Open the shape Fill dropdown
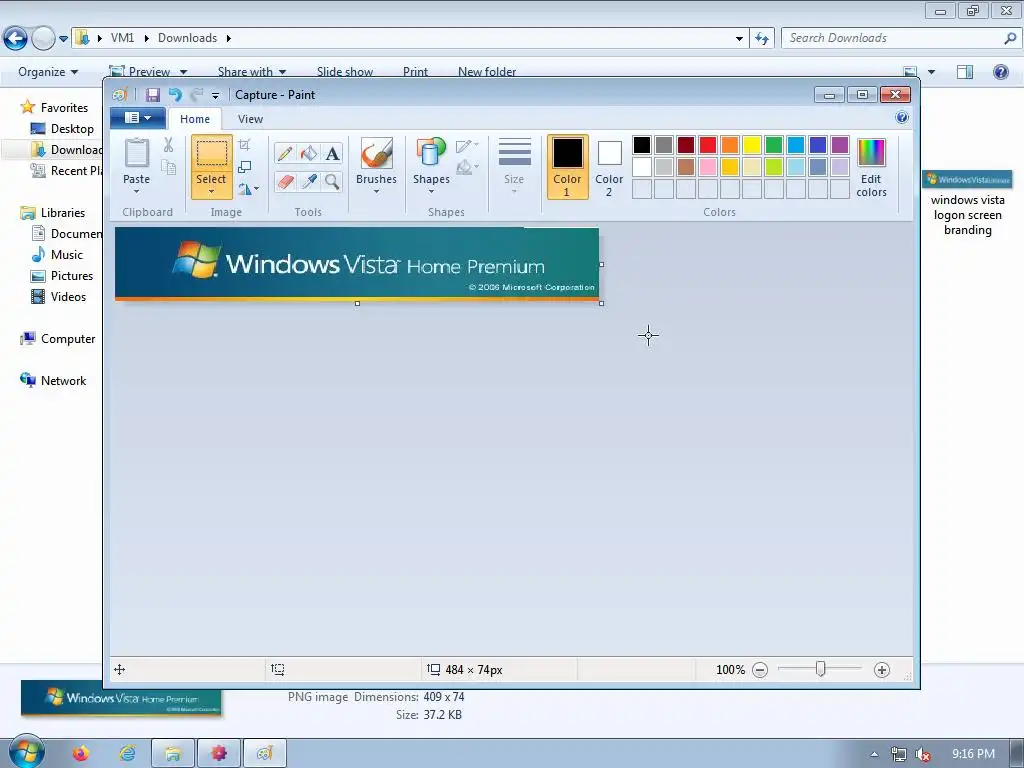1024x768 pixels. [467, 168]
